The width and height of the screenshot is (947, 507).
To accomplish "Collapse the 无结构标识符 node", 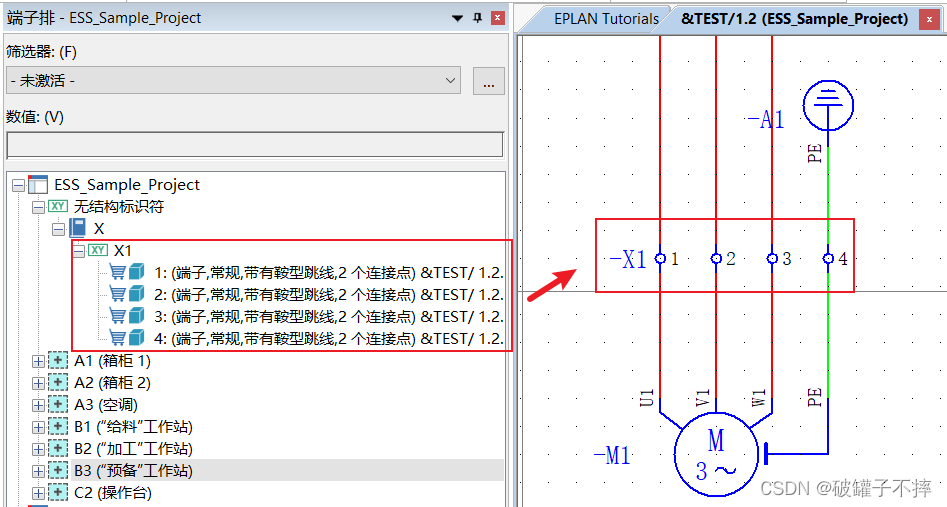I will click(38, 207).
